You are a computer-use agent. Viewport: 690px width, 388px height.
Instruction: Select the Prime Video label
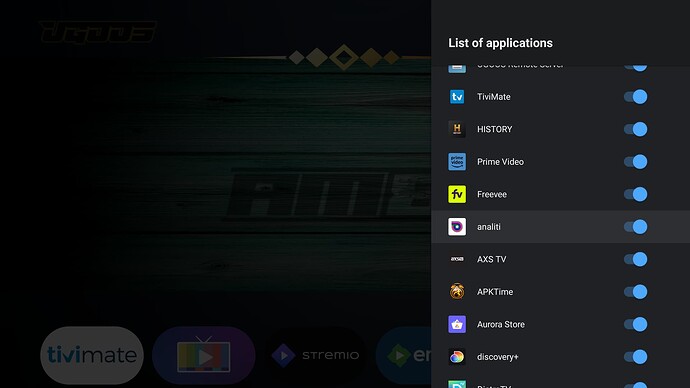pos(500,162)
